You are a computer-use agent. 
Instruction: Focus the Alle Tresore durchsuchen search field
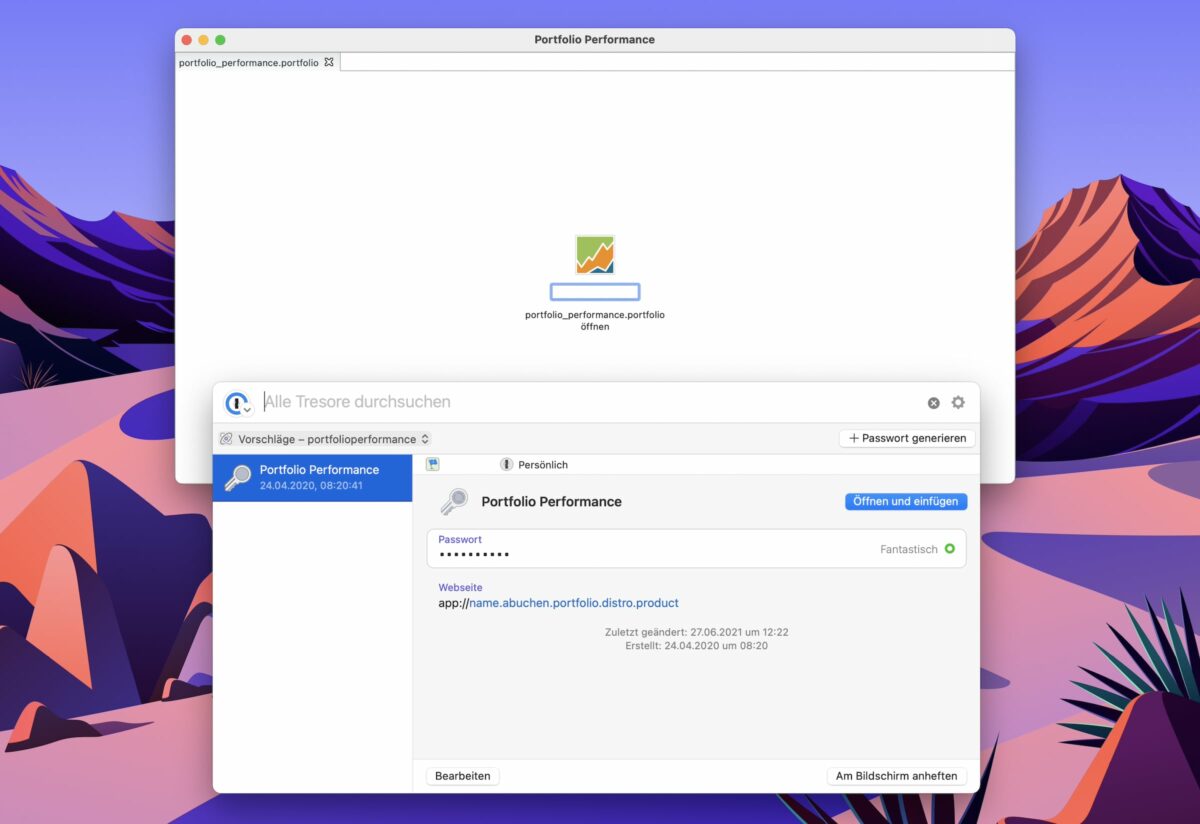(x=590, y=402)
